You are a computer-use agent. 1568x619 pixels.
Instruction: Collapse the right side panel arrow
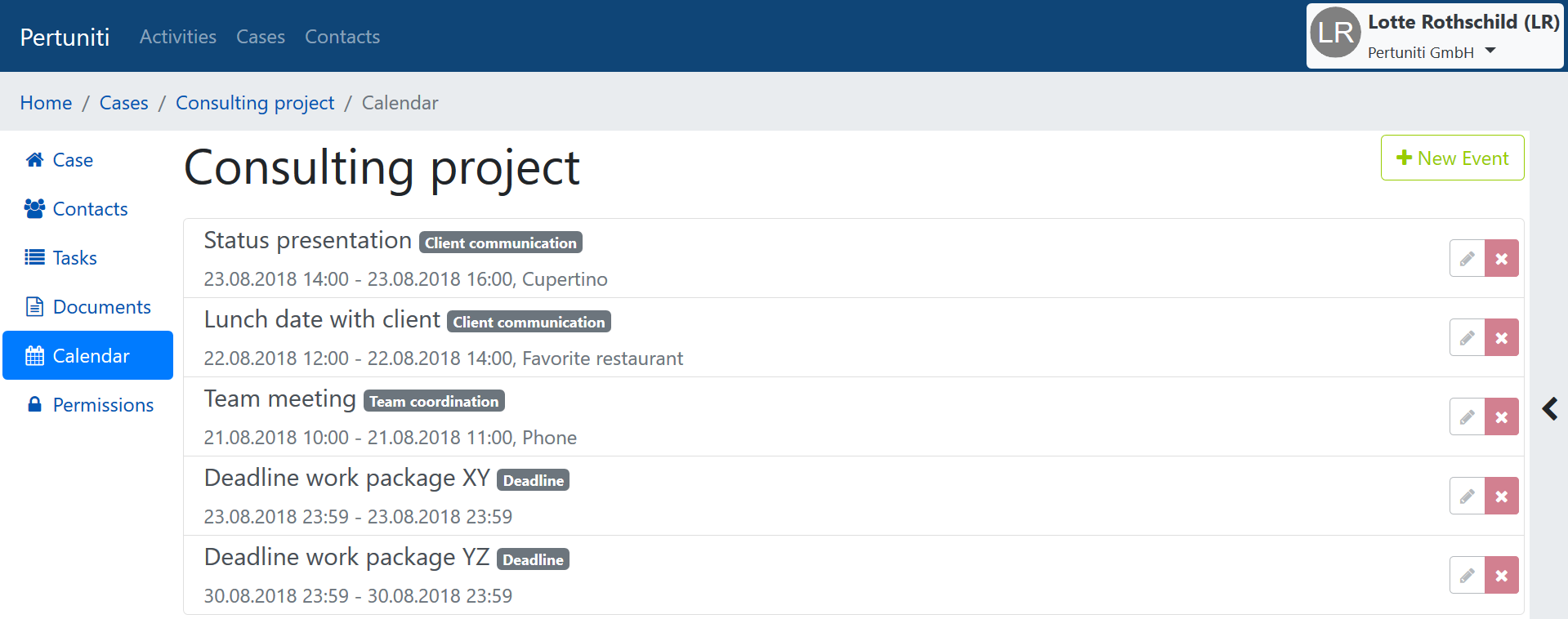pos(1550,408)
